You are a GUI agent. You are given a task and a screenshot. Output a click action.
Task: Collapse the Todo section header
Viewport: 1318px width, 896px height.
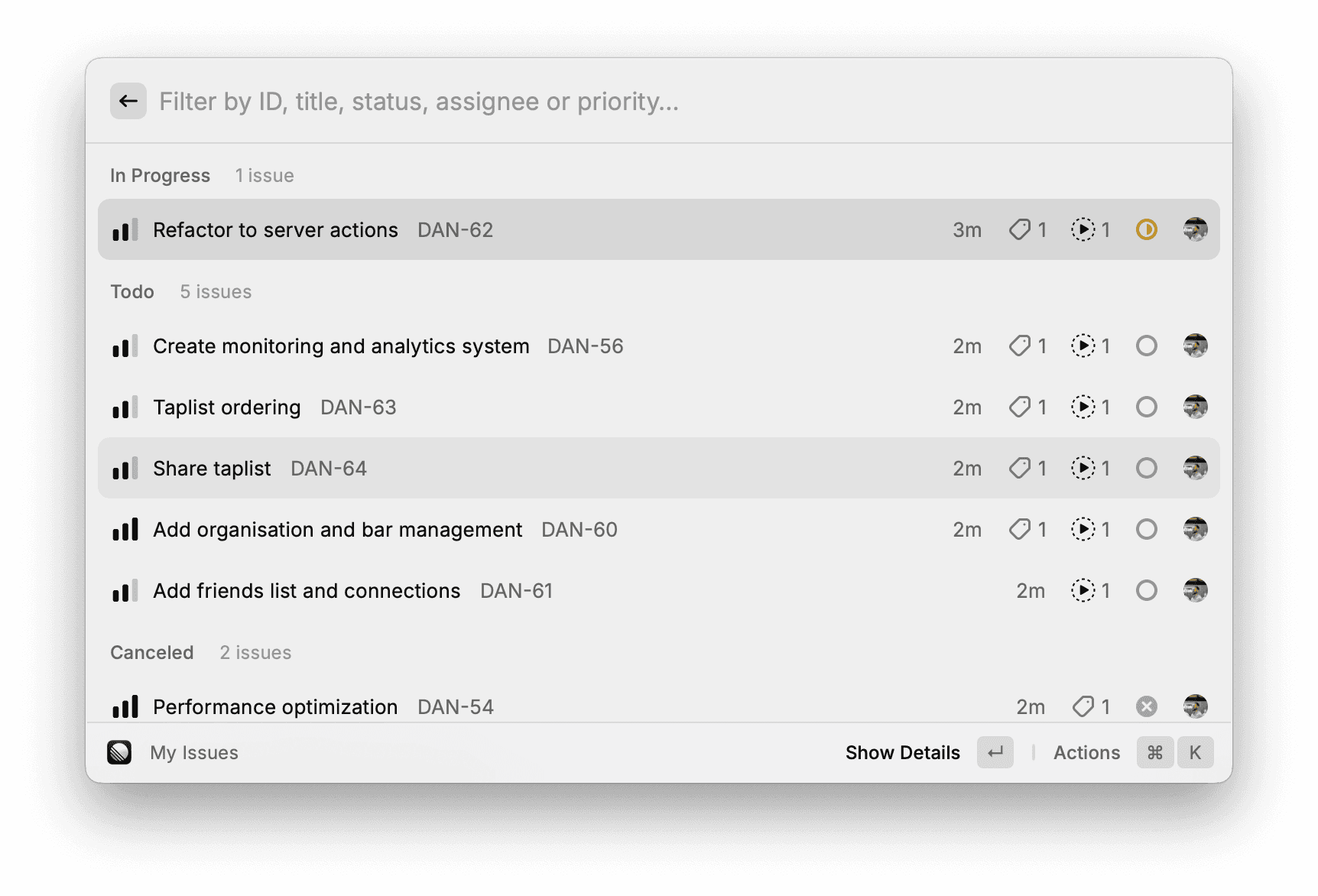click(132, 291)
